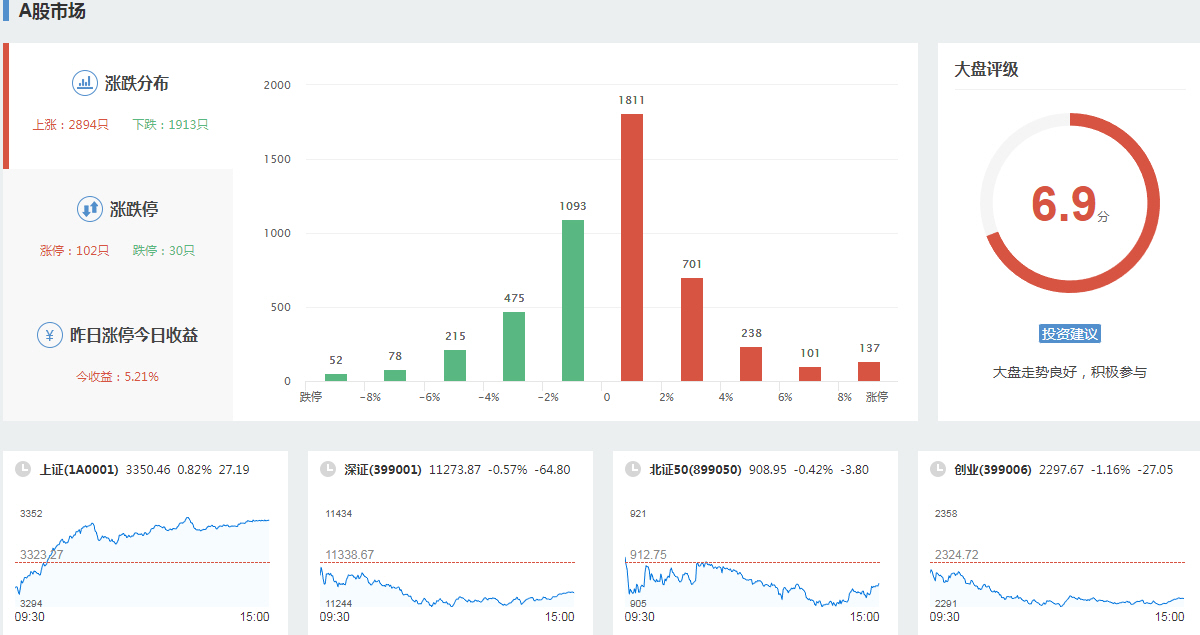Click the yen icon beside 昨日涨停今日收益

tap(50, 335)
